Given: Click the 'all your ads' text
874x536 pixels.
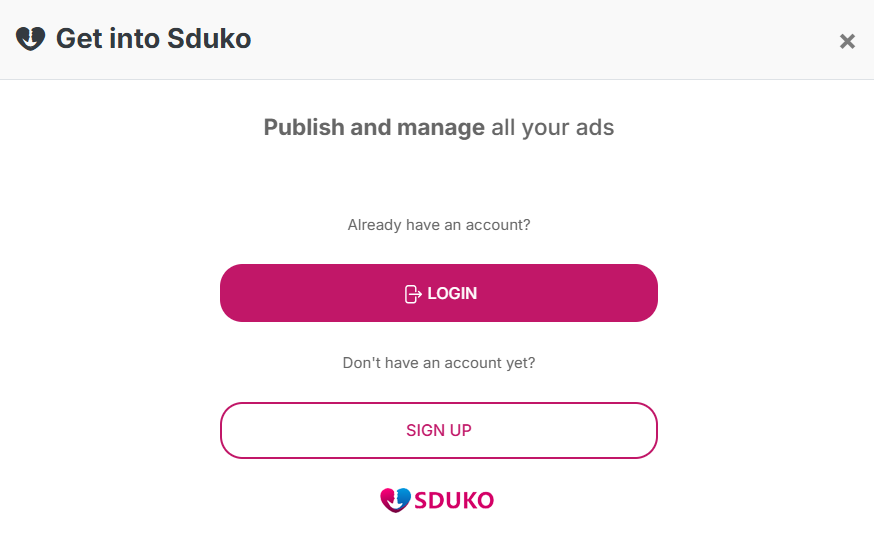Looking at the screenshot, I should (x=552, y=128).
